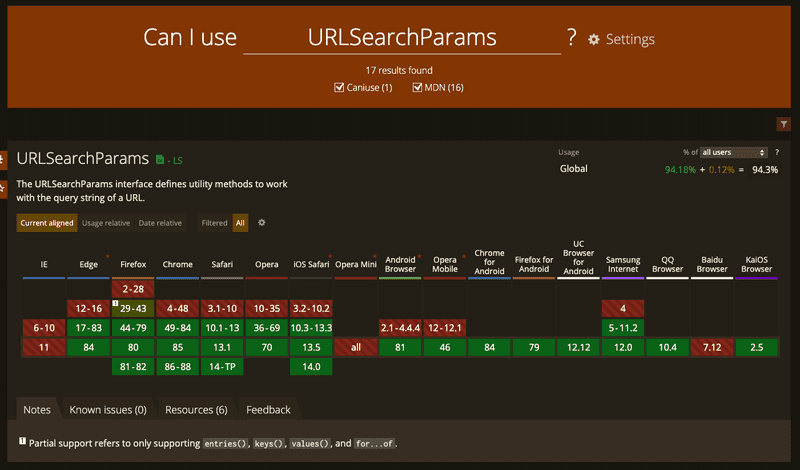Screen dimensions: 800x470
Task: Click the URLSearchParams search input field
Action: pos(402,38)
